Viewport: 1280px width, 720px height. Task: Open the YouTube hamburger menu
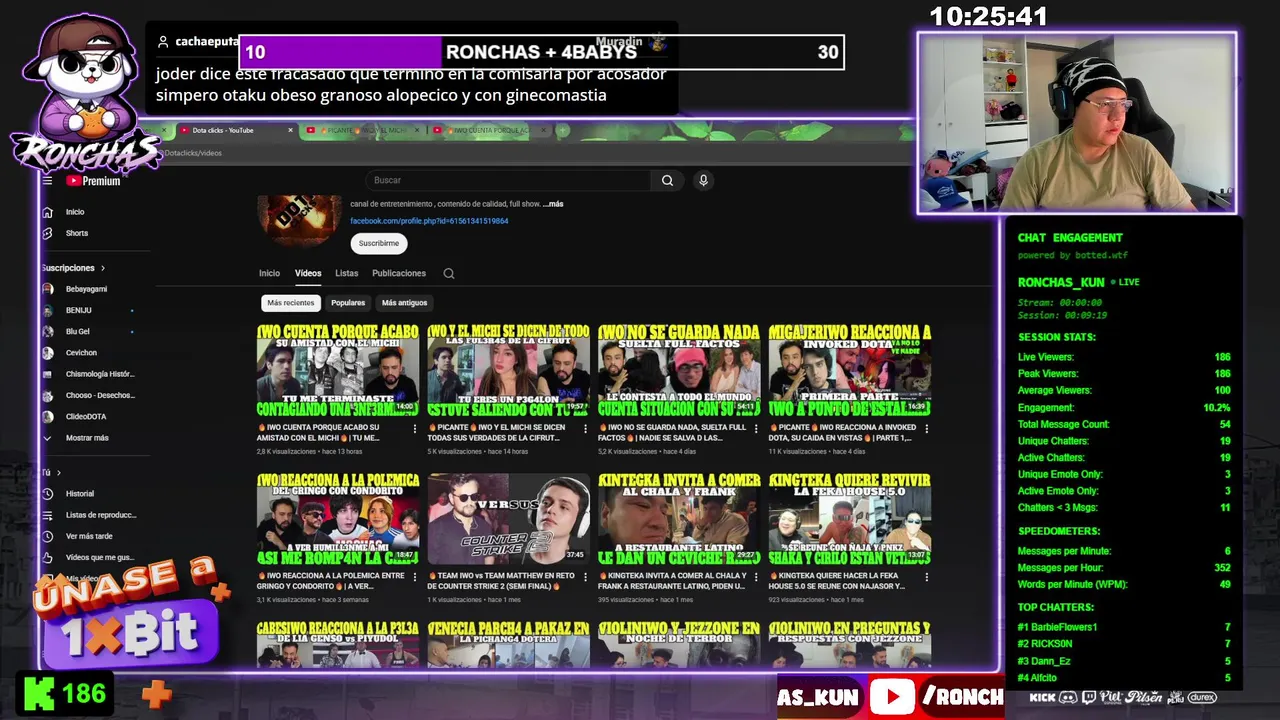(47, 181)
